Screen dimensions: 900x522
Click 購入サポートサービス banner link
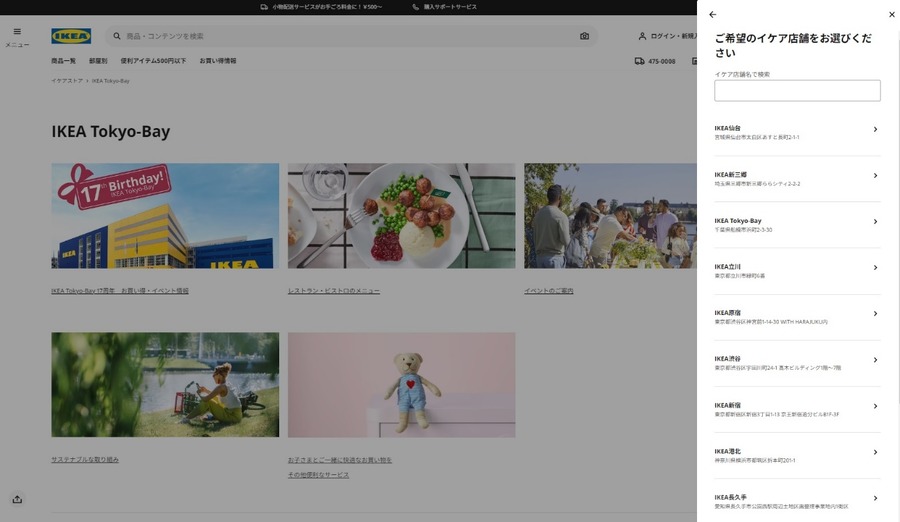pos(450,7)
